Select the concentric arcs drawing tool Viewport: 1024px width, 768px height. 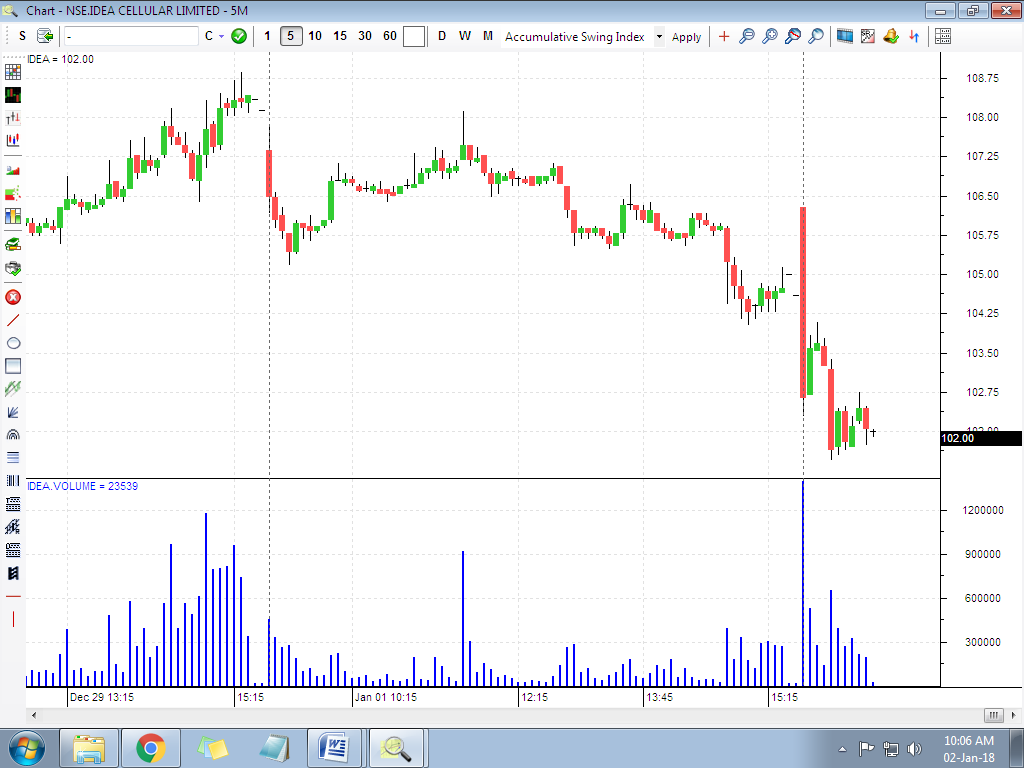[x=12, y=435]
